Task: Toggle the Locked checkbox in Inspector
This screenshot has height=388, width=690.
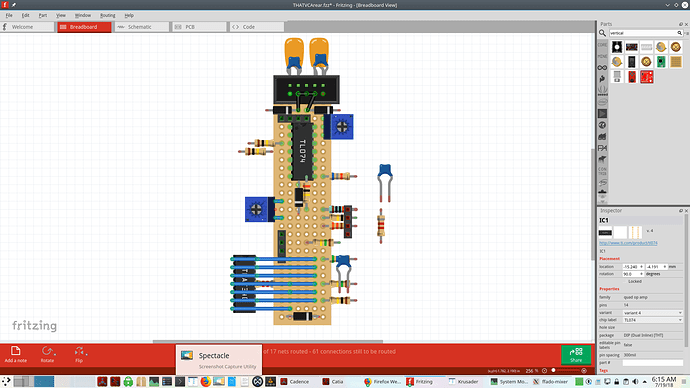Action: (625, 281)
